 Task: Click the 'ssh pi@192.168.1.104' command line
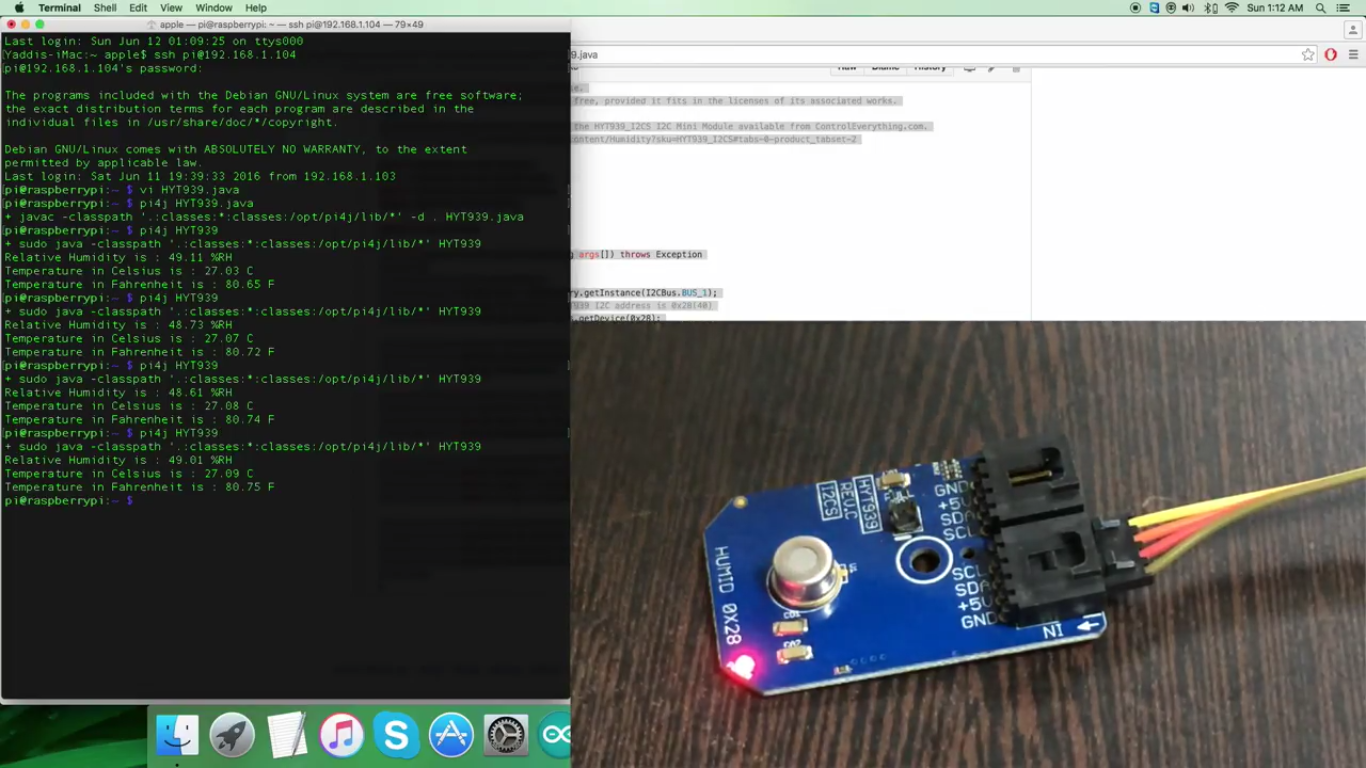click(x=150, y=55)
